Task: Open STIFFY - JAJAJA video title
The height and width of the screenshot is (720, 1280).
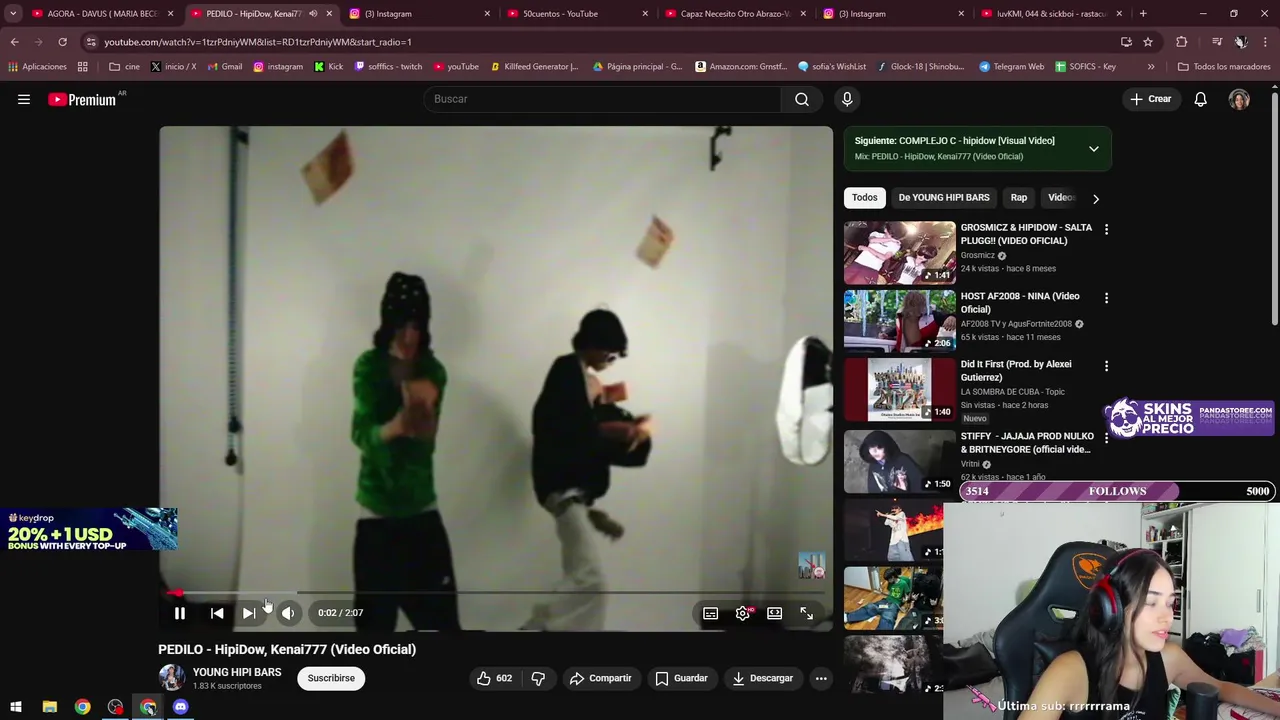Action: [1027, 443]
